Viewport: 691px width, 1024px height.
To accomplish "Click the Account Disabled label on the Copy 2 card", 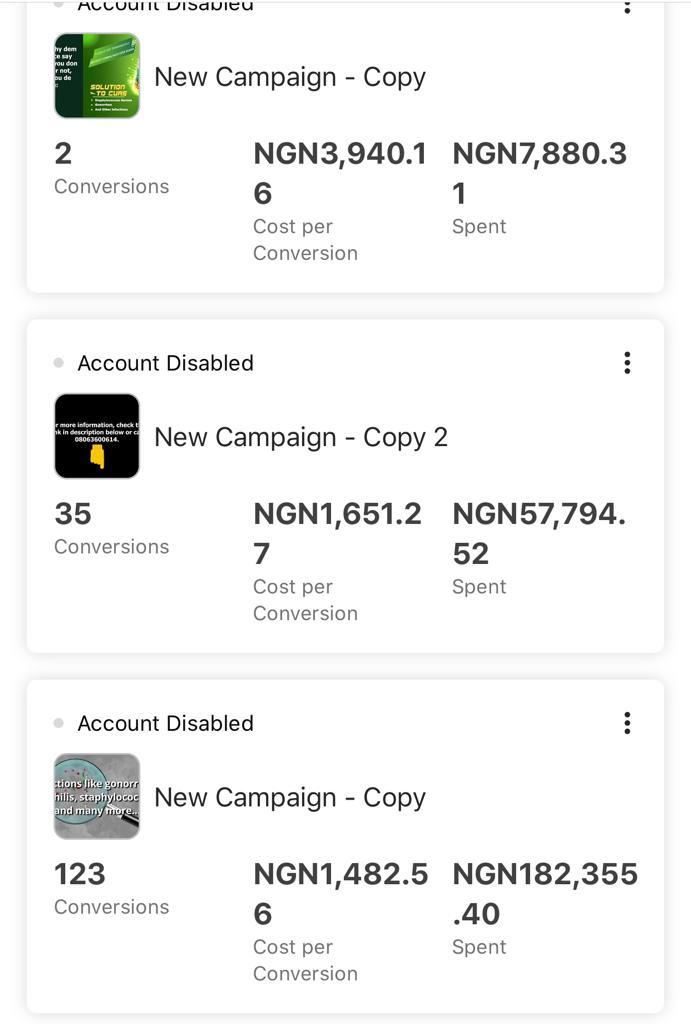I will tap(165, 363).
